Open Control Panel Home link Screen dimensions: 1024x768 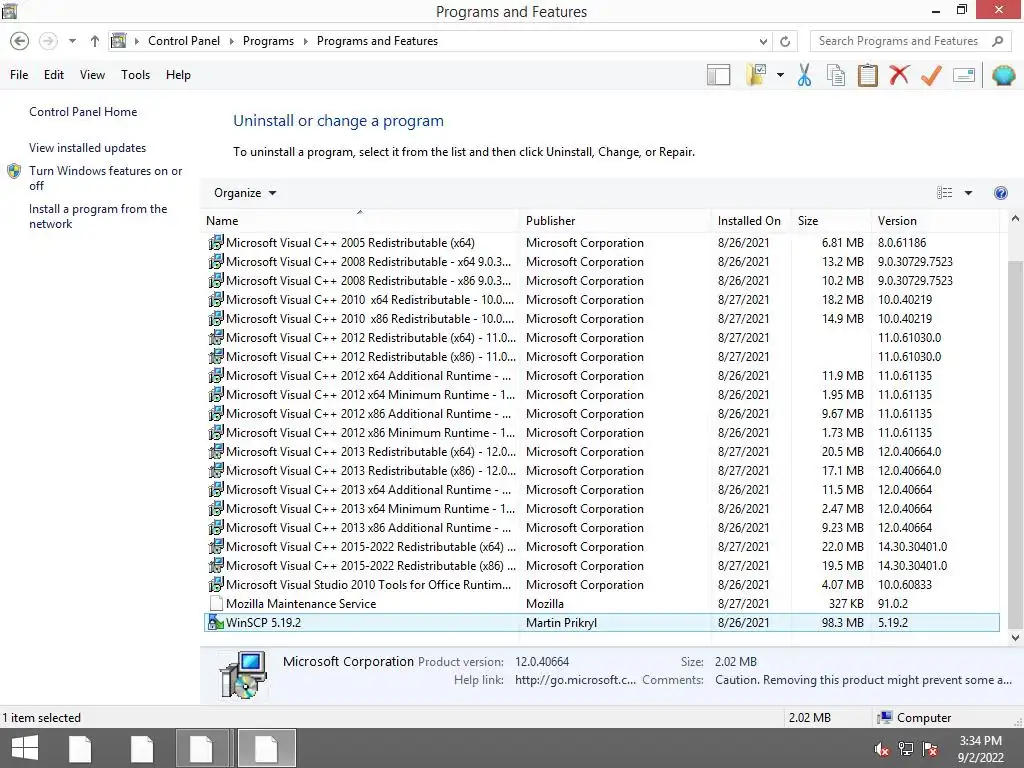(x=83, y=112)
